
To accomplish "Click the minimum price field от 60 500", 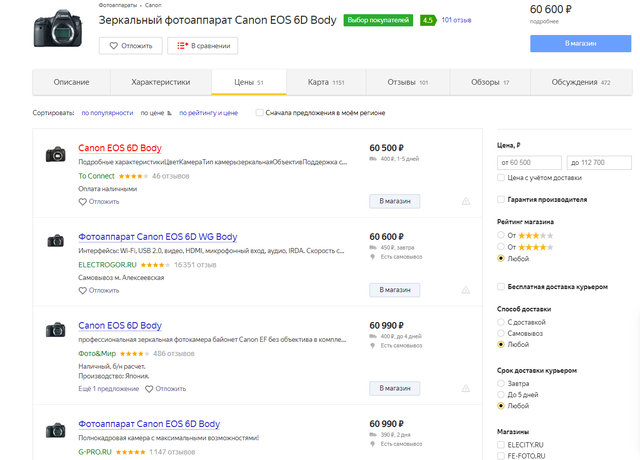I will pyautogui.click(x=529, y=162).
